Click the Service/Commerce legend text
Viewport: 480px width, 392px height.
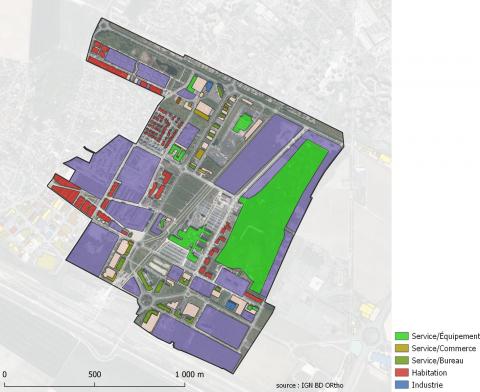click(x=444, y=348)
